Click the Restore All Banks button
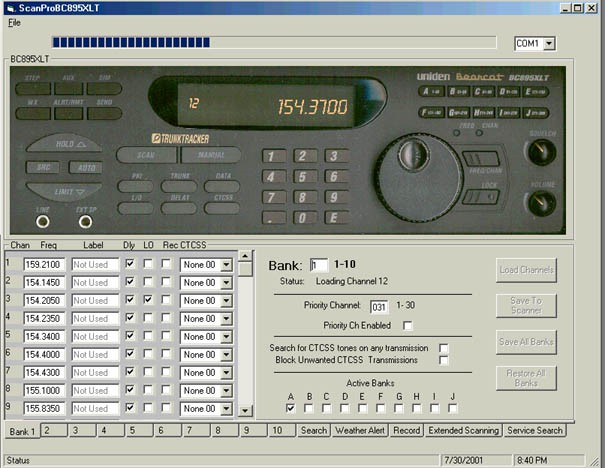605x468 pixels. point(526,378)
